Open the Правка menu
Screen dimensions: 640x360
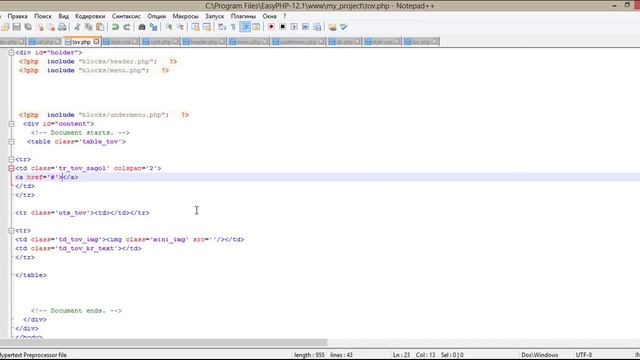[x=17, y=16]
